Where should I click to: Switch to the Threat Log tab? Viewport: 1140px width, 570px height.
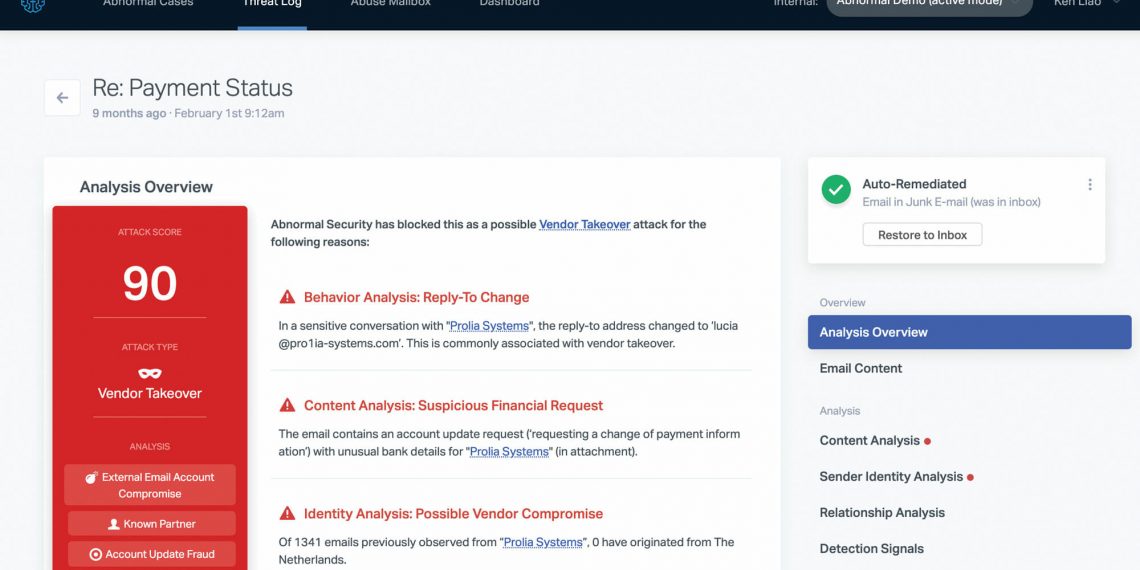[272, 5]
